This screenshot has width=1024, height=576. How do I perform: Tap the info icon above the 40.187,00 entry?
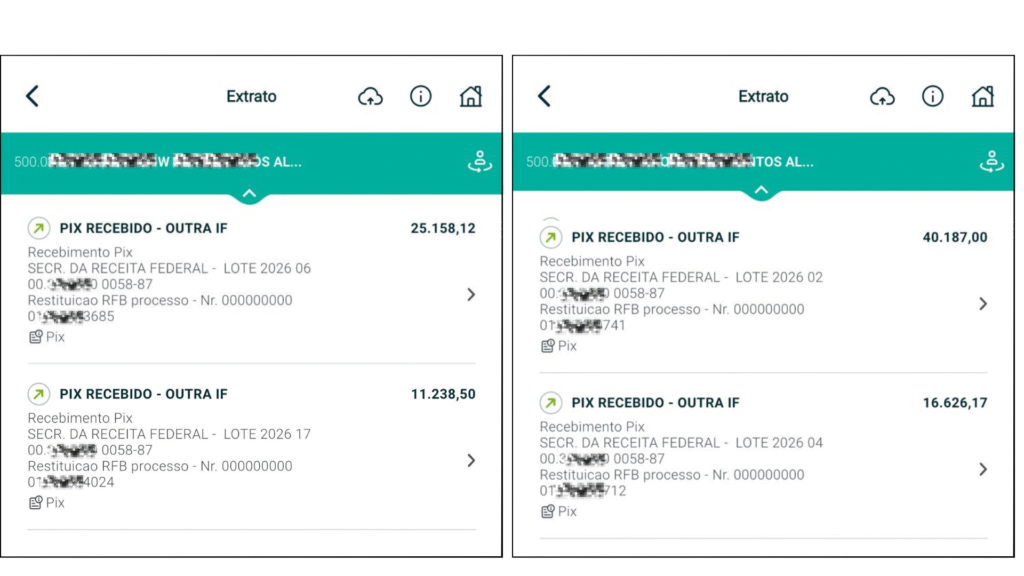(x=933, y=96)
